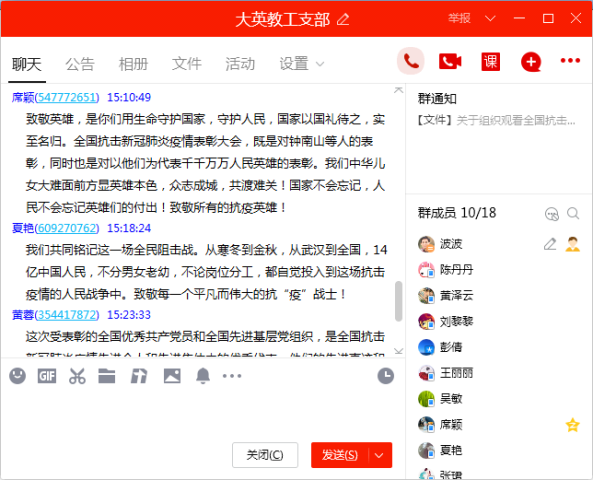Click in the message input box
Screen dimensions: 593x480
[x=203, y=412]
